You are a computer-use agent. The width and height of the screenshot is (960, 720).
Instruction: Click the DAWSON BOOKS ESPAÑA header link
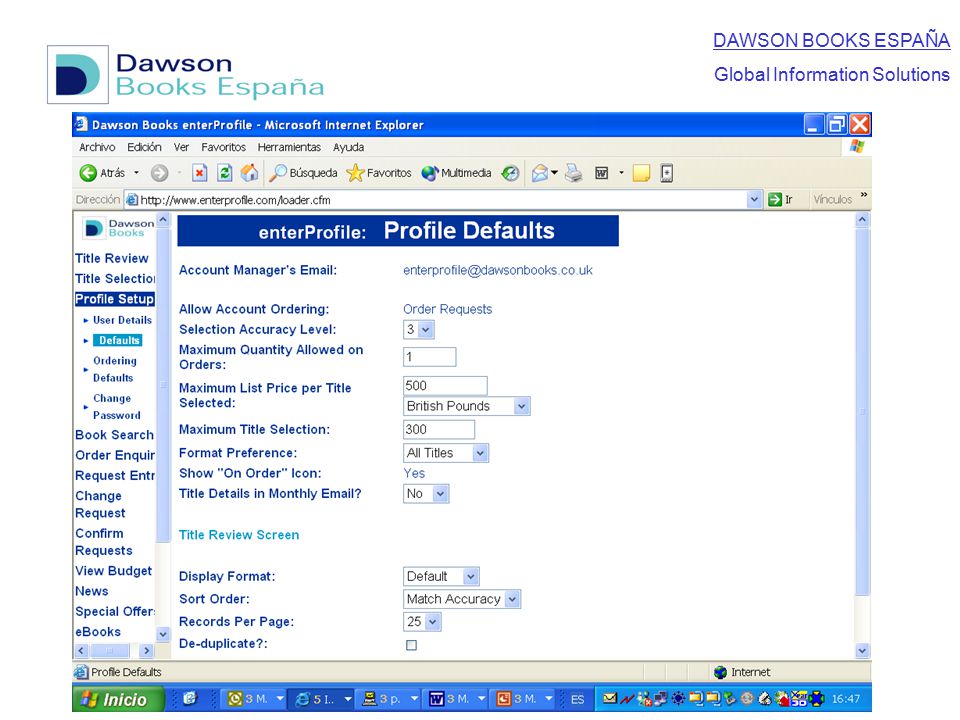click(x=831, y=40)
